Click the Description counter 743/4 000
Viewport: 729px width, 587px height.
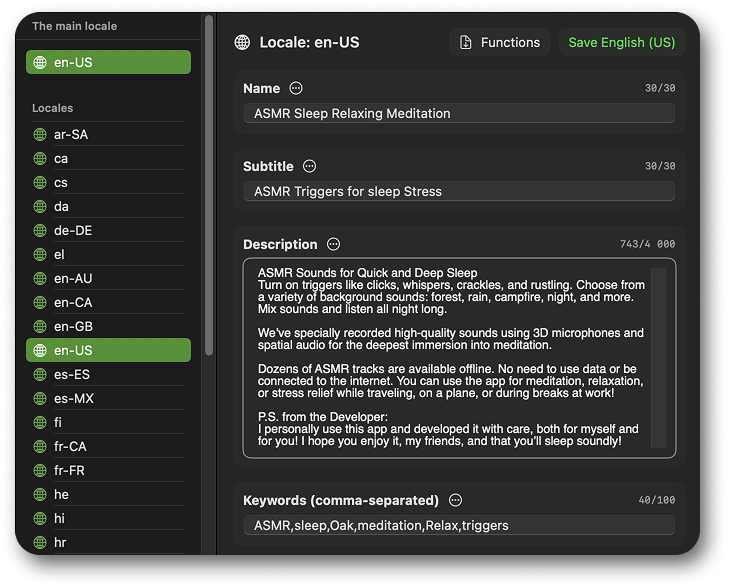[647, 244]
